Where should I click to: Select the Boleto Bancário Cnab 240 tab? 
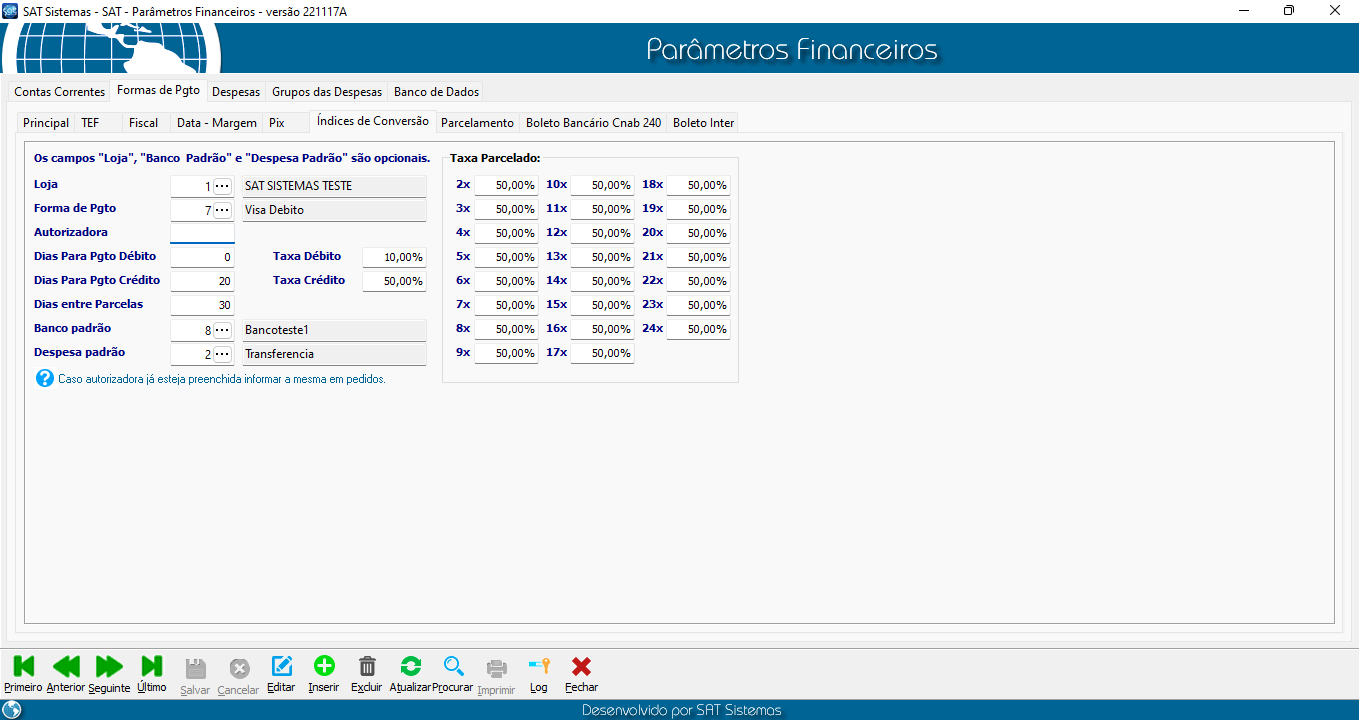(593, 123)
